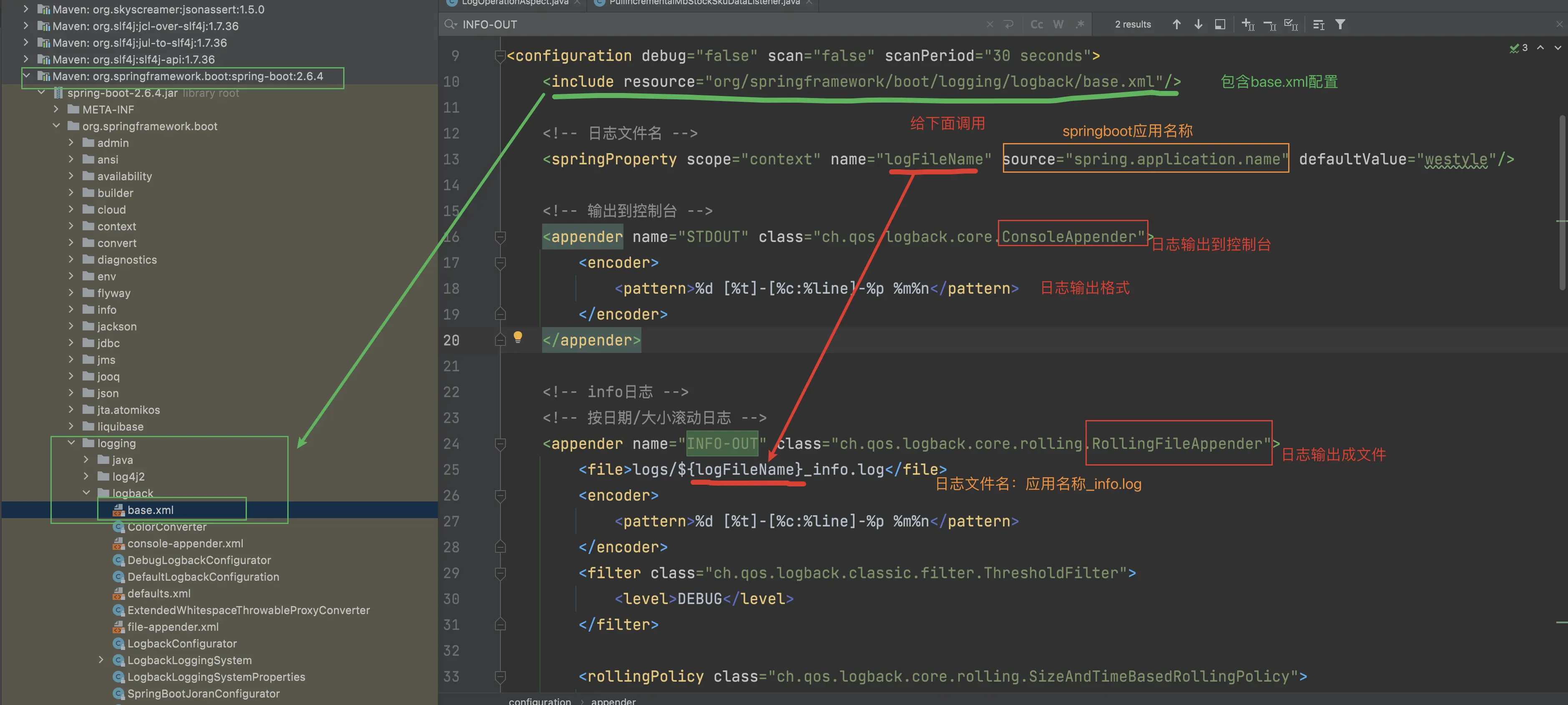This screenshot has height=705, width=1568.
Task: Open search results filter funnel icon
Action: click(x=1340, y=24)
